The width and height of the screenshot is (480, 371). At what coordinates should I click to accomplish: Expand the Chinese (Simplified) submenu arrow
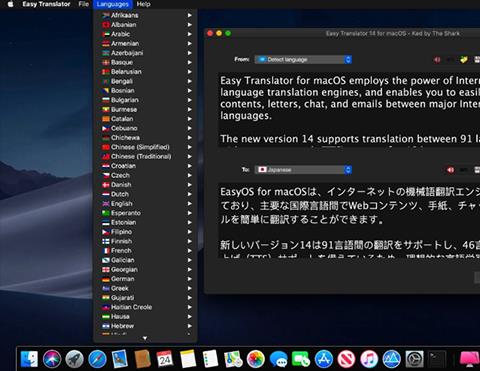[x=190, y=147]
